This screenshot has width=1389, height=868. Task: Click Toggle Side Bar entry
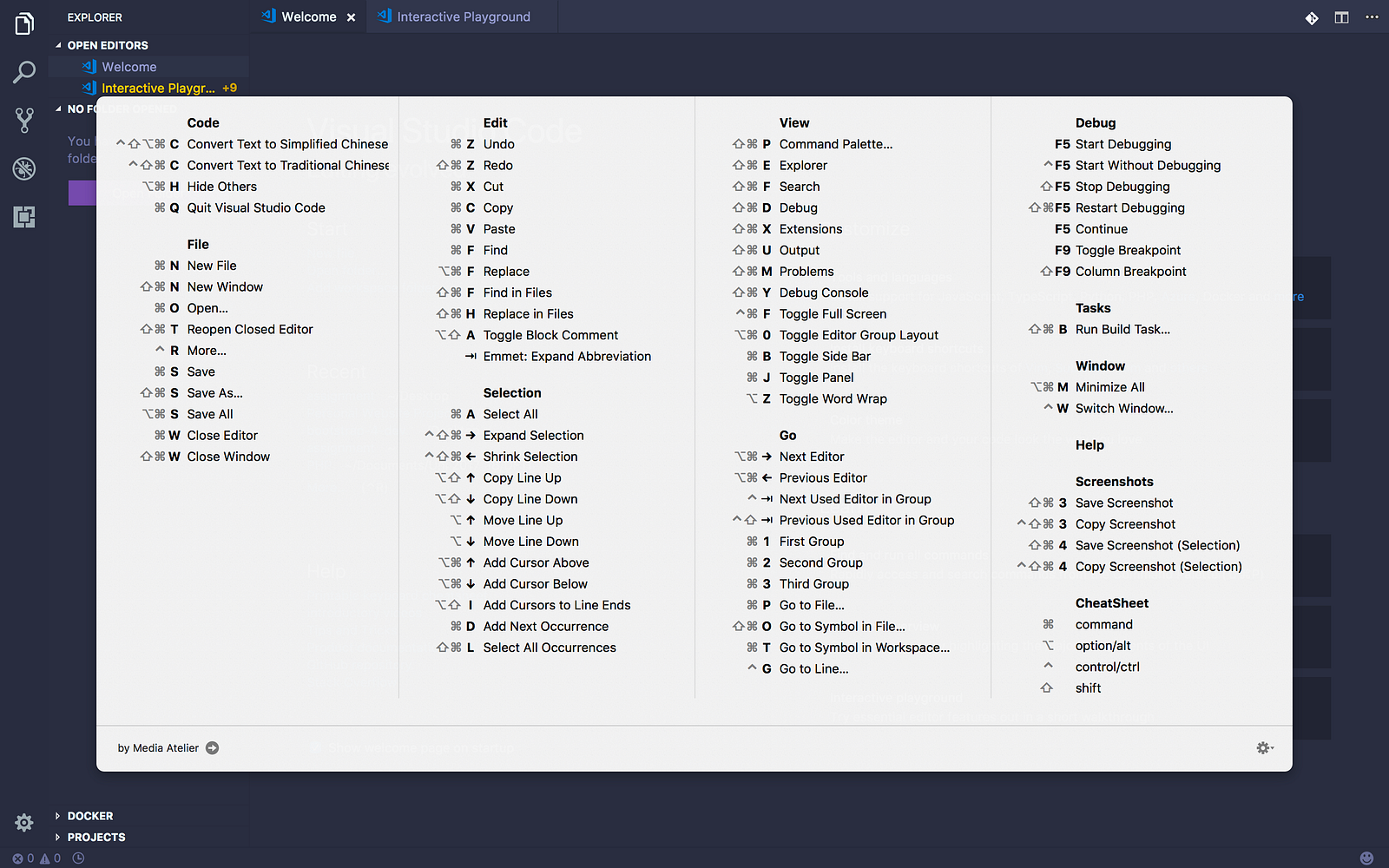pyautogui.click(x=825, y=356)
